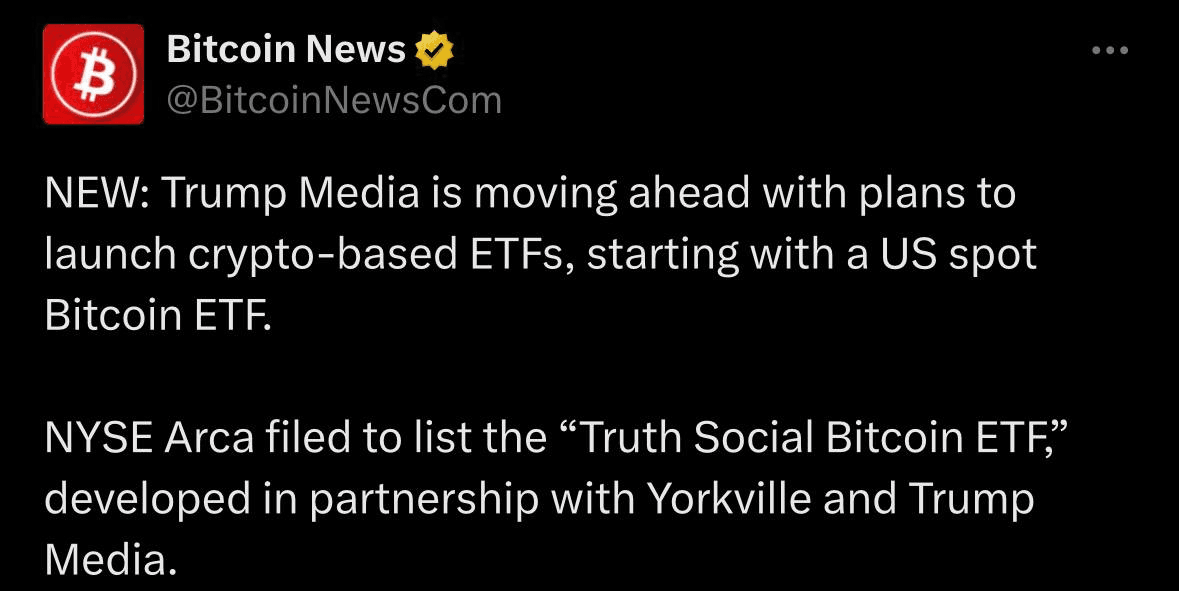1179x591 pixels.
Task: Click the gold verified badge
Action: tap(435, 50)
